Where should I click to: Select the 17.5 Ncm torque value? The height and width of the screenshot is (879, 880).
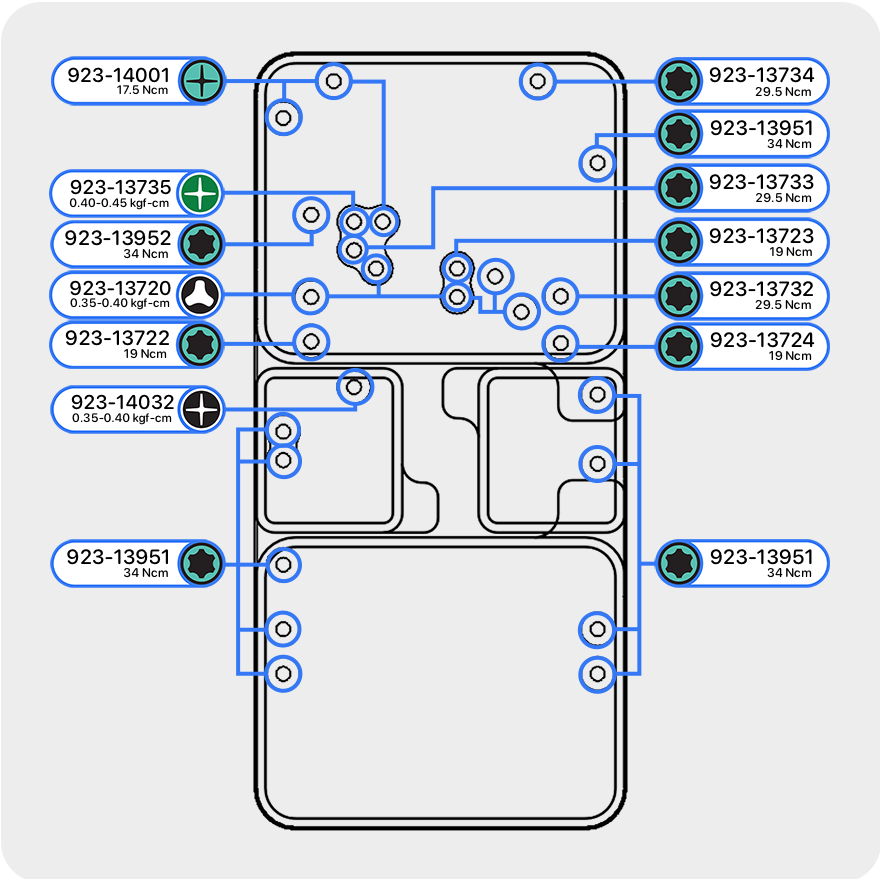(142, 91)
